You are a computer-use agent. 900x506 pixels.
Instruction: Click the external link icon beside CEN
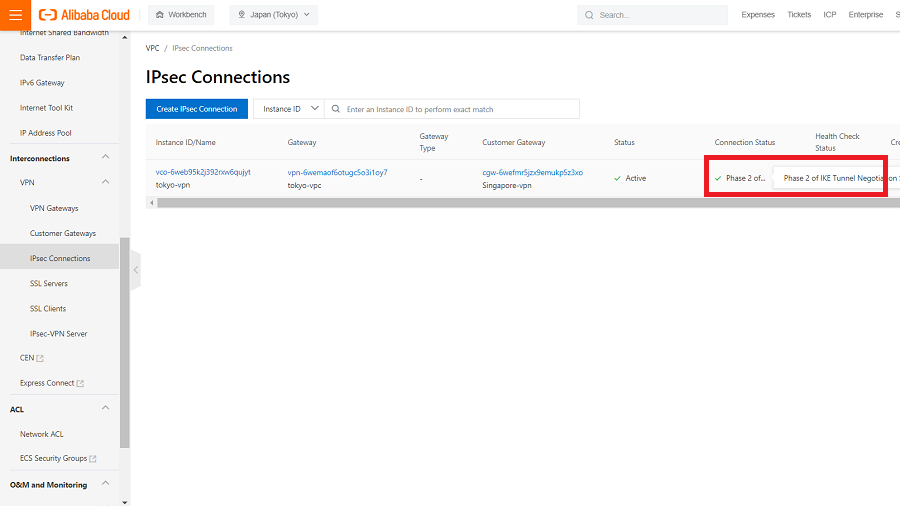(x=41, y=358)
